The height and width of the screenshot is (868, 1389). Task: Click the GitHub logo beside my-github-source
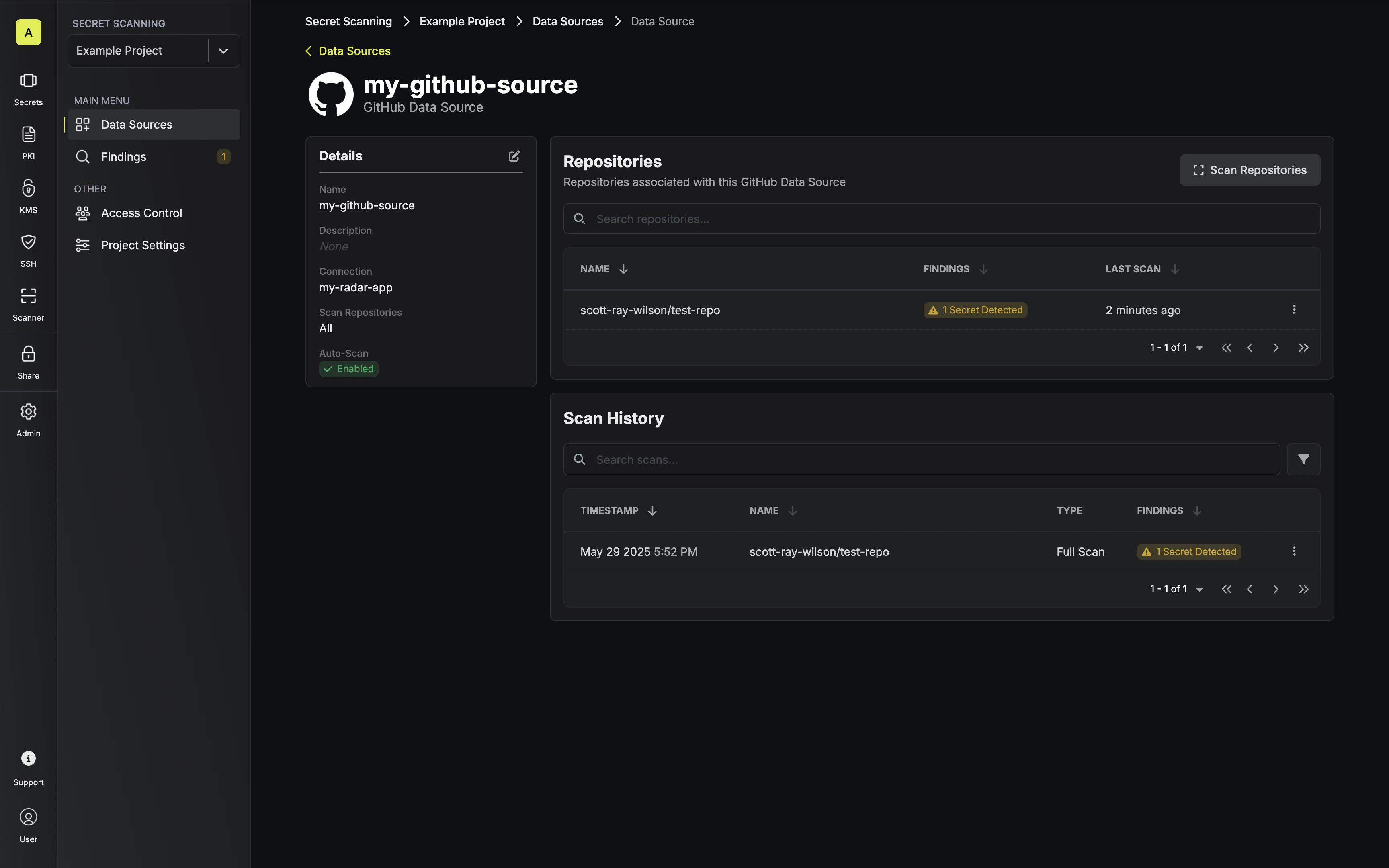(x=331, y=94)
